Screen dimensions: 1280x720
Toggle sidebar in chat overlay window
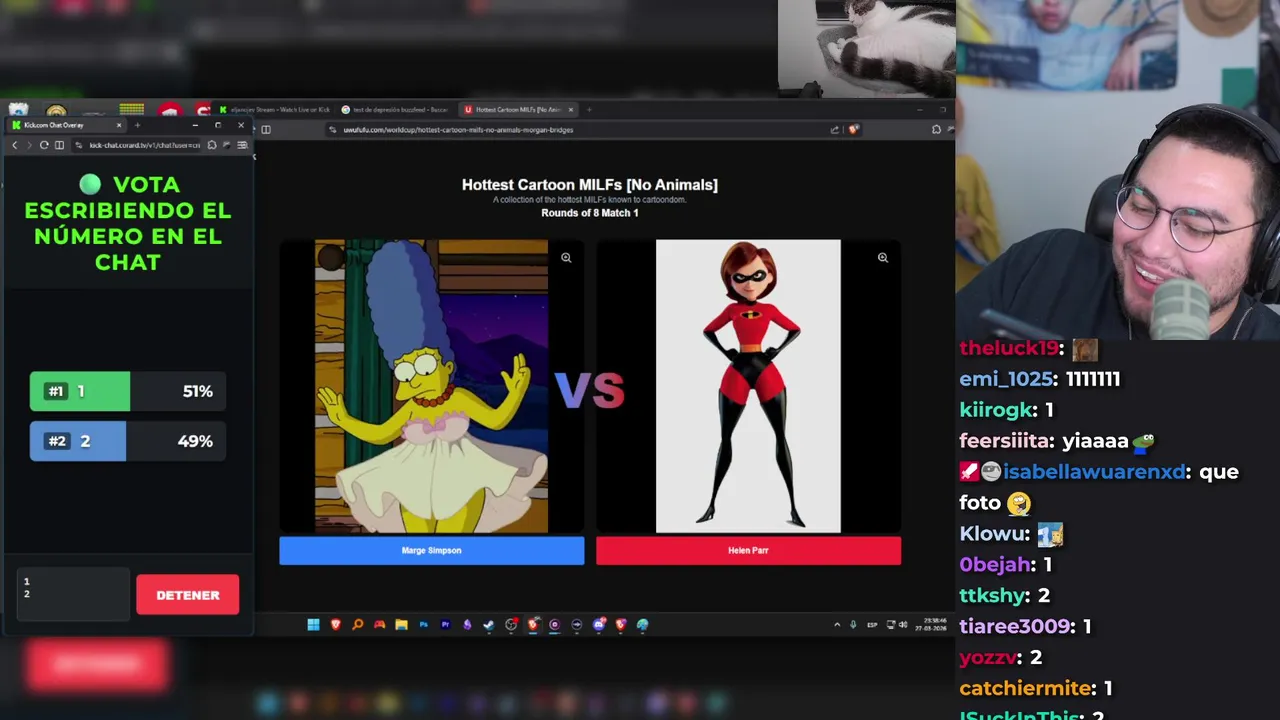pyautogui.click(x=59, y=145)
